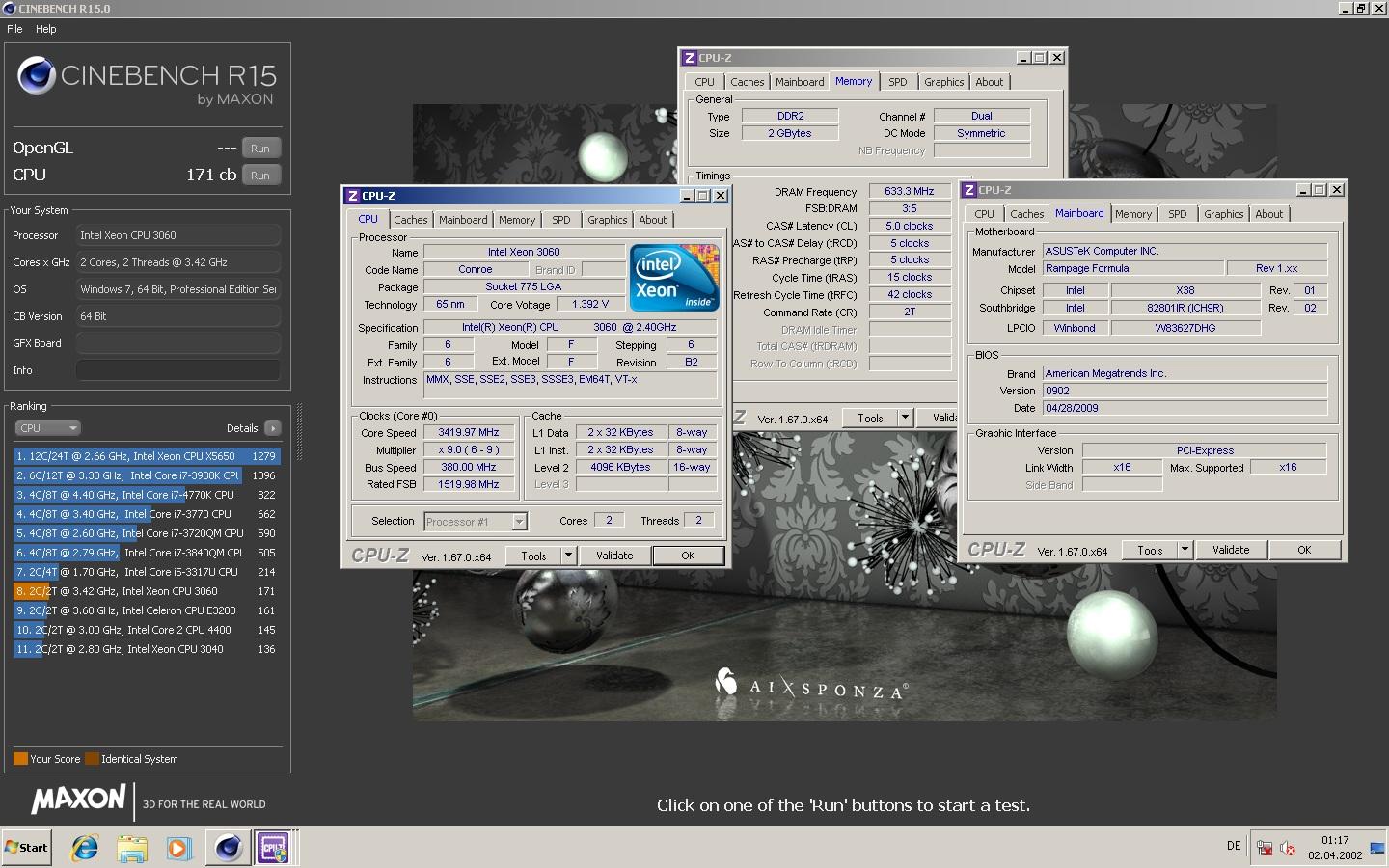Screen dimensions: 1389x868
Task: Click Tools button in front CPU-Z CPU window
Action: (533, 556)
